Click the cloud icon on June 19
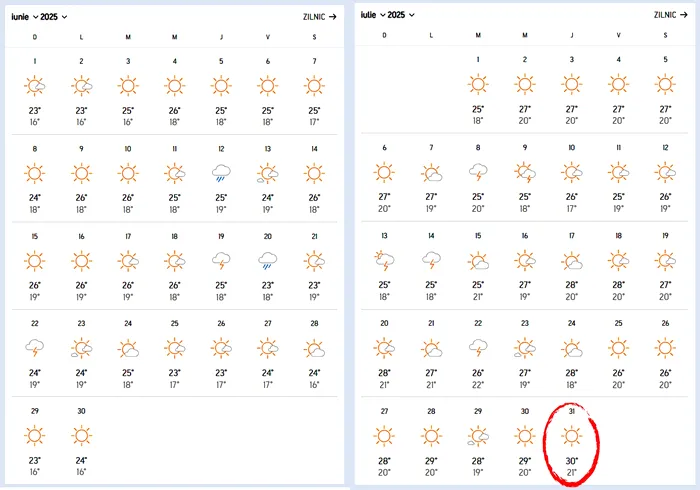Image resolution: width=700 pixels, height=490 pixels. (x=221, y=261)
